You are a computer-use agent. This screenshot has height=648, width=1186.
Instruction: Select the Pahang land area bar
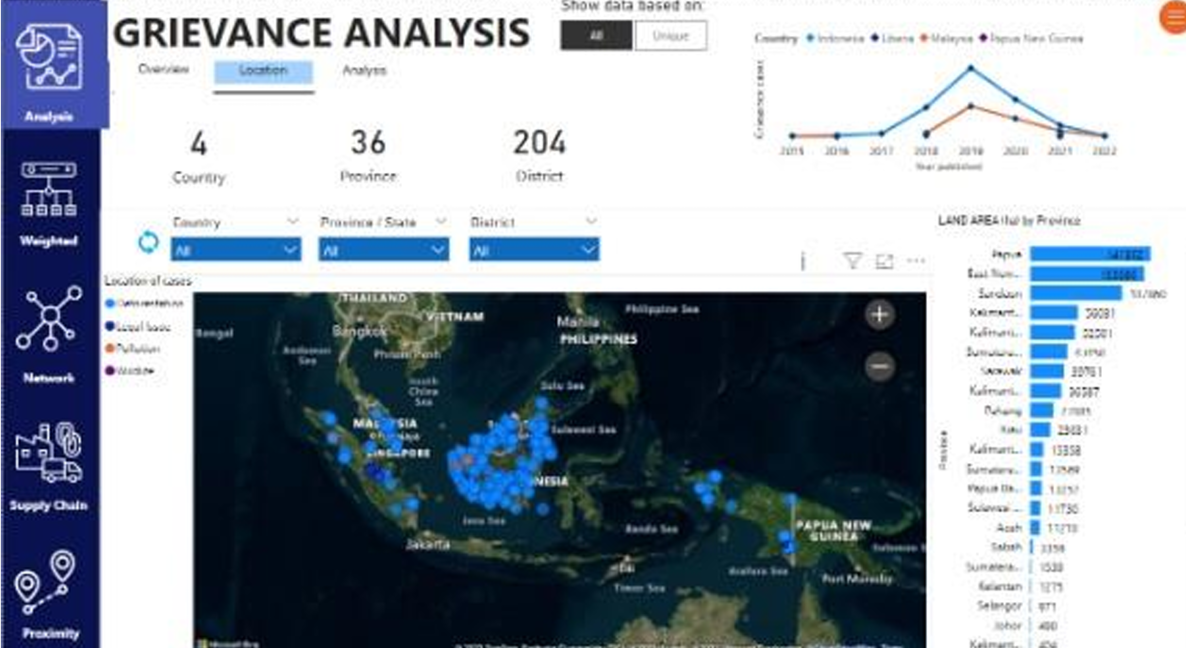point(1042,411)
